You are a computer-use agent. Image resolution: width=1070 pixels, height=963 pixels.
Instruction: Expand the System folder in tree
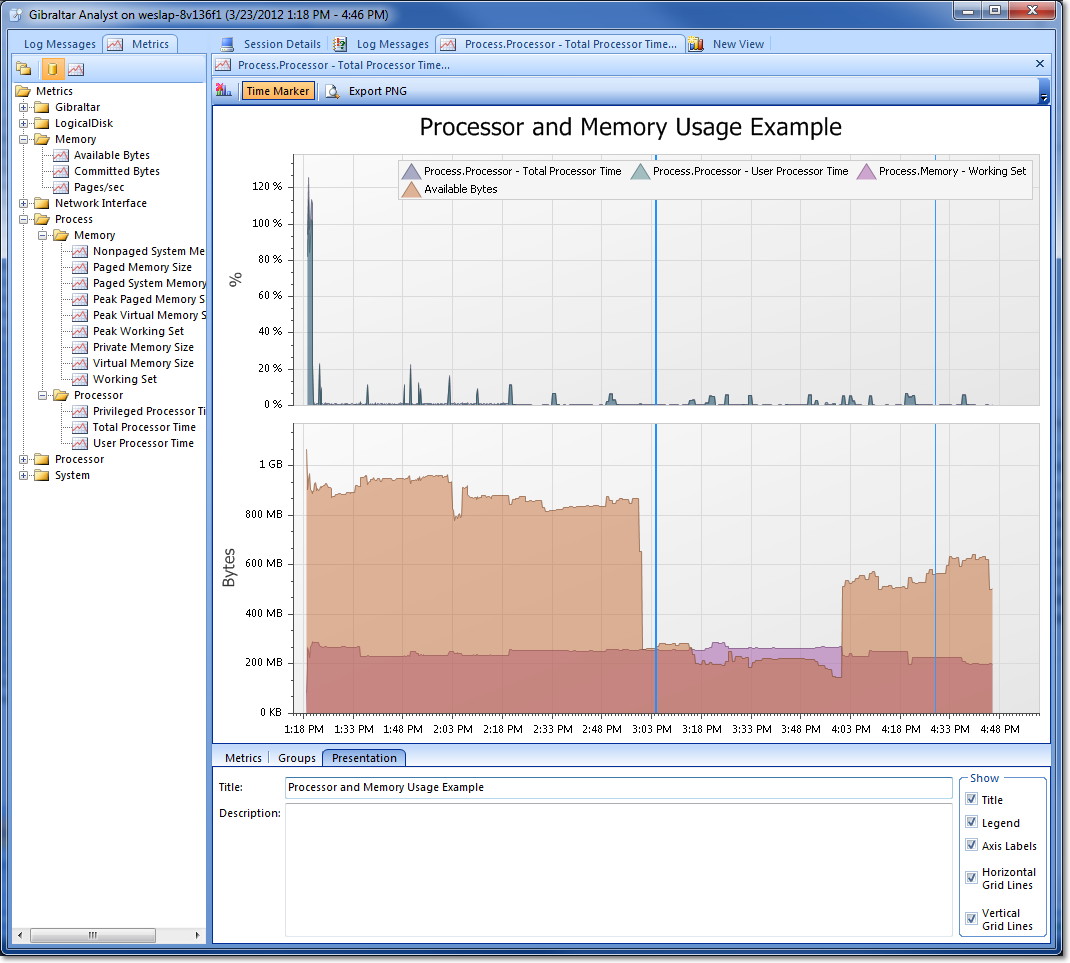(x=24, y=475)
